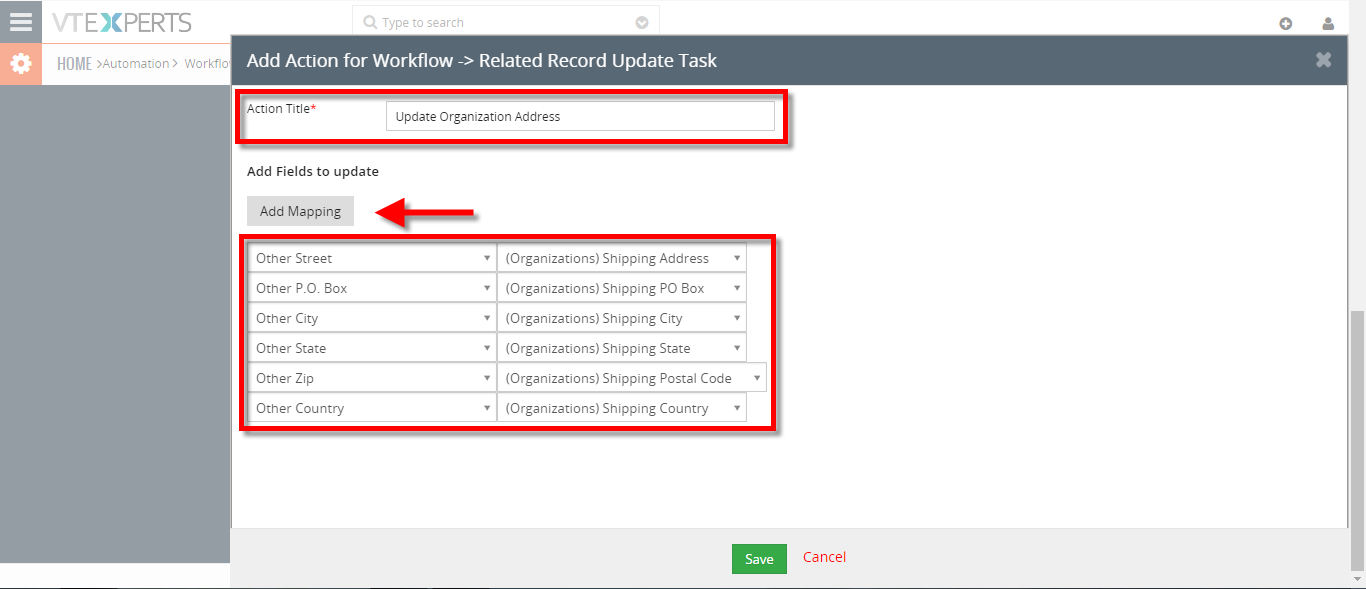Click the Cancel link
Image resolution: width=1366 pixels, height=589 pixels.
[824, 557]
